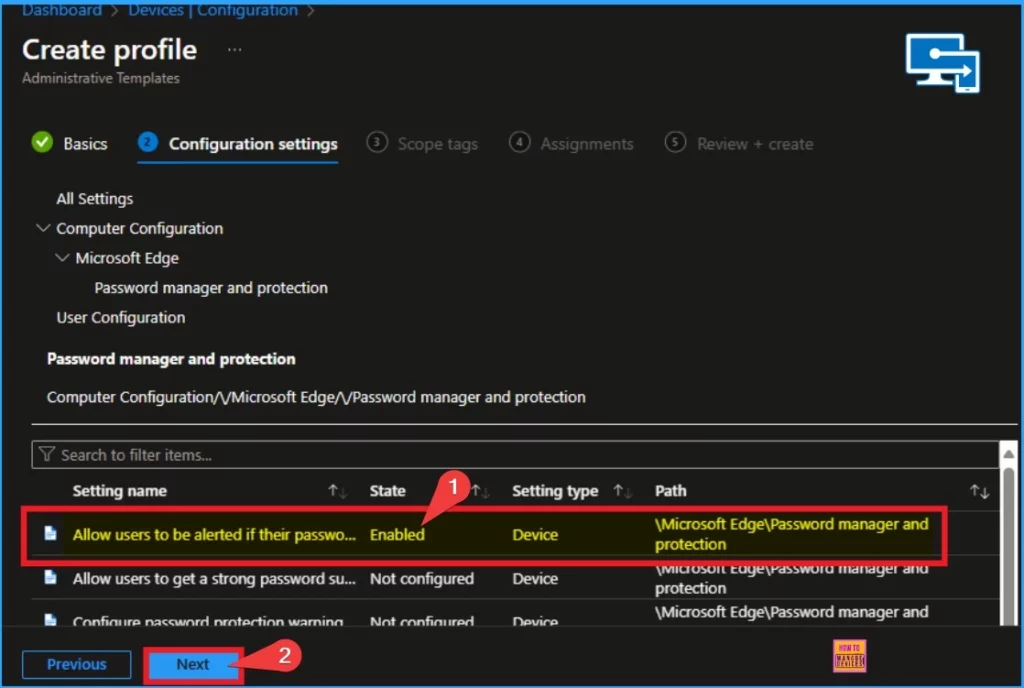This screenshot has height=688, width=1024.
Task: Sort by the State column header
Action: click(387, 491)
